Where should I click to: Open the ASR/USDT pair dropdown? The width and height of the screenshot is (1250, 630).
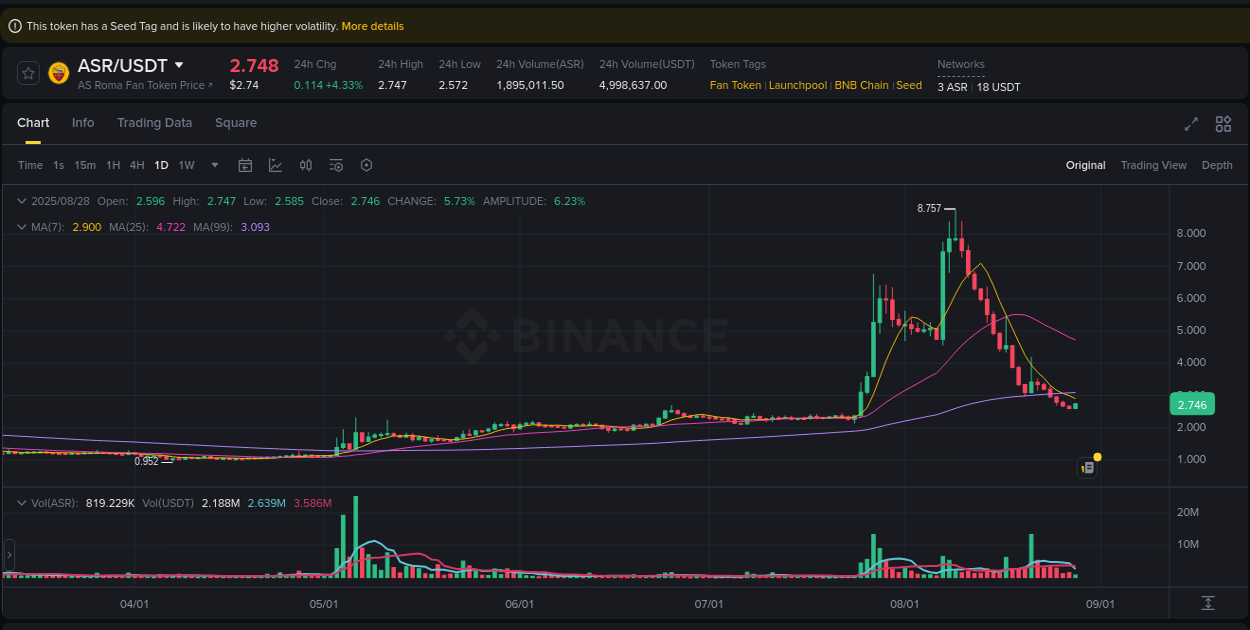[179, 64]
